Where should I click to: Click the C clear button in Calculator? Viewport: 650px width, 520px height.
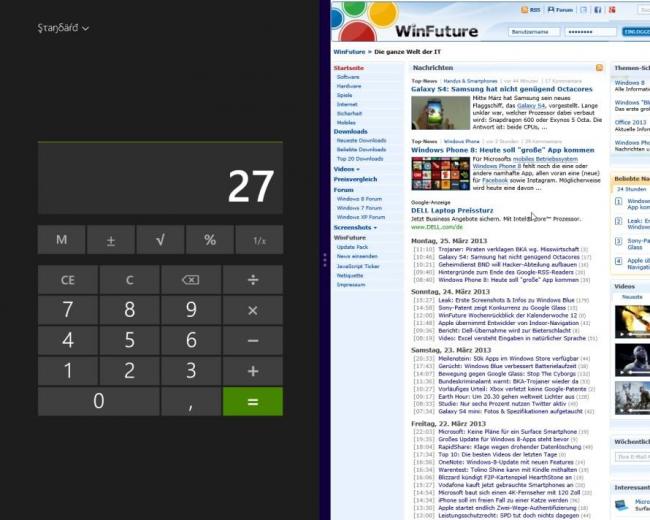click(x=129, y=280)
